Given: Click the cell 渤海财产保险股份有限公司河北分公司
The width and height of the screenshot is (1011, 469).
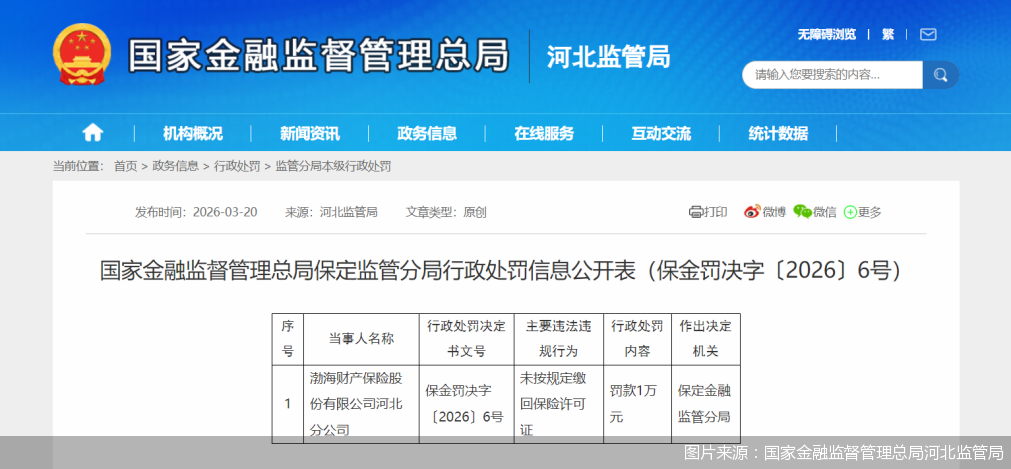Looking at the screenshot, I should coord(361,404).
